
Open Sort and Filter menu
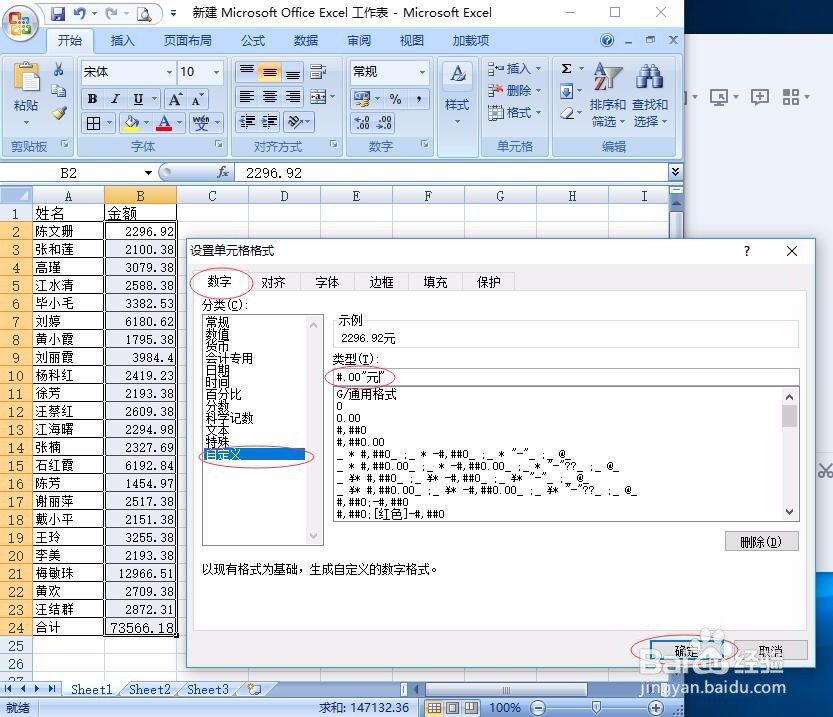click(x=607, y=96)
